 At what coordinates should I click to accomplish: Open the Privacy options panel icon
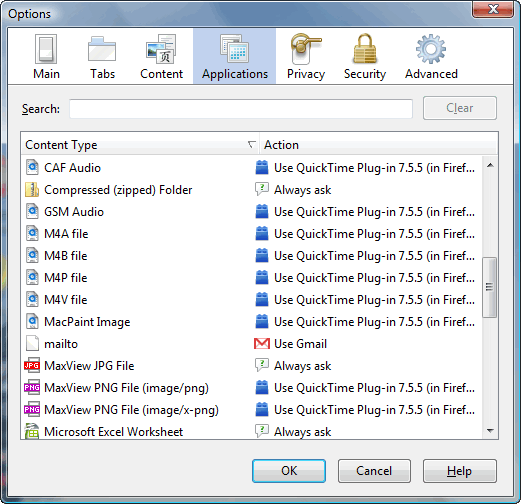305,49
